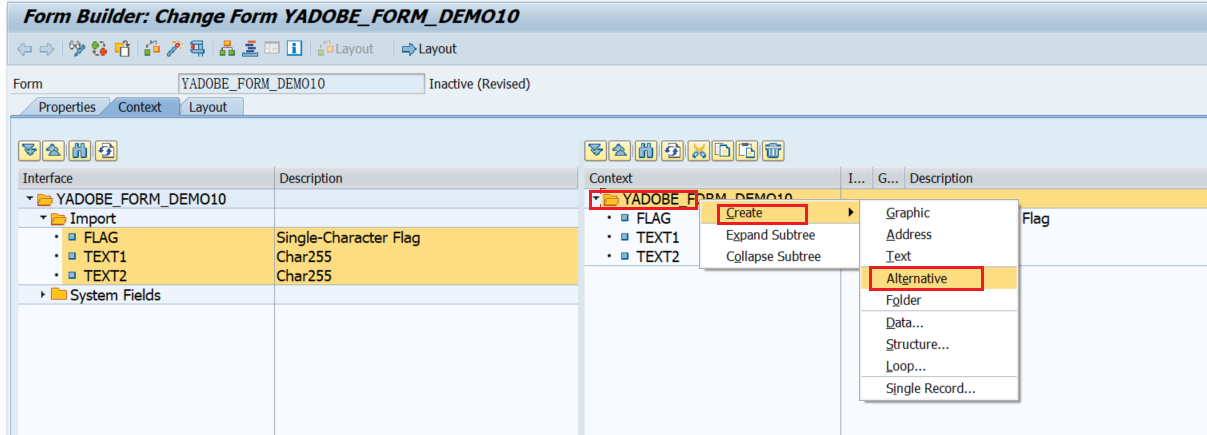Click the Form name input field

coord(300,84)
